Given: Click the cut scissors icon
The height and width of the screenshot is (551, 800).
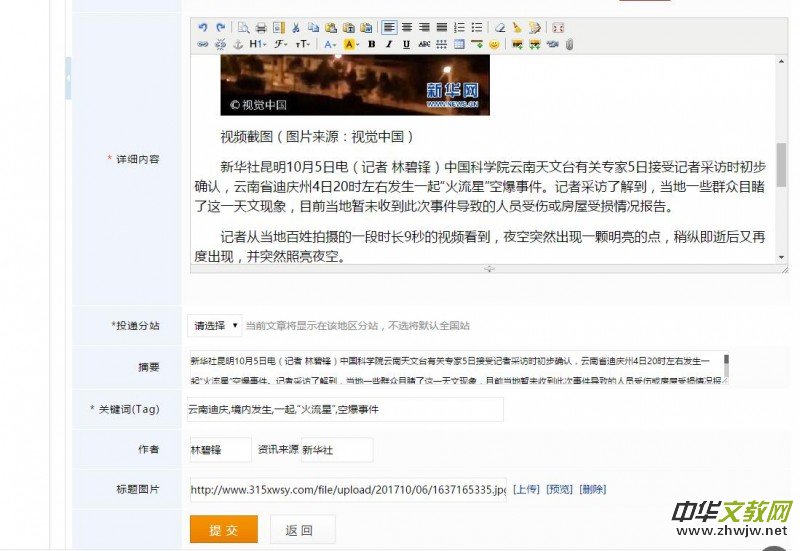Looking at the screenshot, I should pos(295,27).
